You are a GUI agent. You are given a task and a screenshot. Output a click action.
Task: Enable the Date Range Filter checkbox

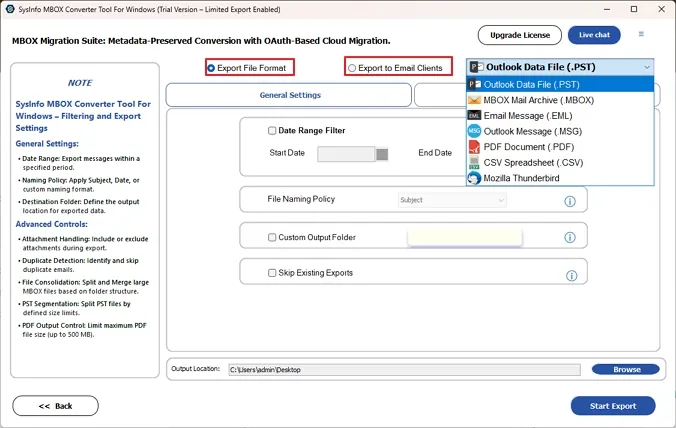click(x=272, y=131)
